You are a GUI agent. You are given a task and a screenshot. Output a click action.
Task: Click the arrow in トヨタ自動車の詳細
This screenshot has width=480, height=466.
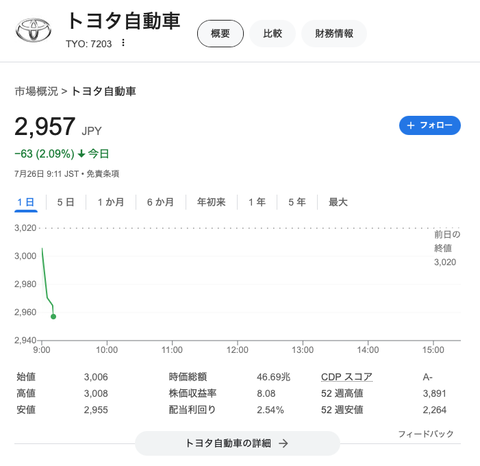coord(283,443)
